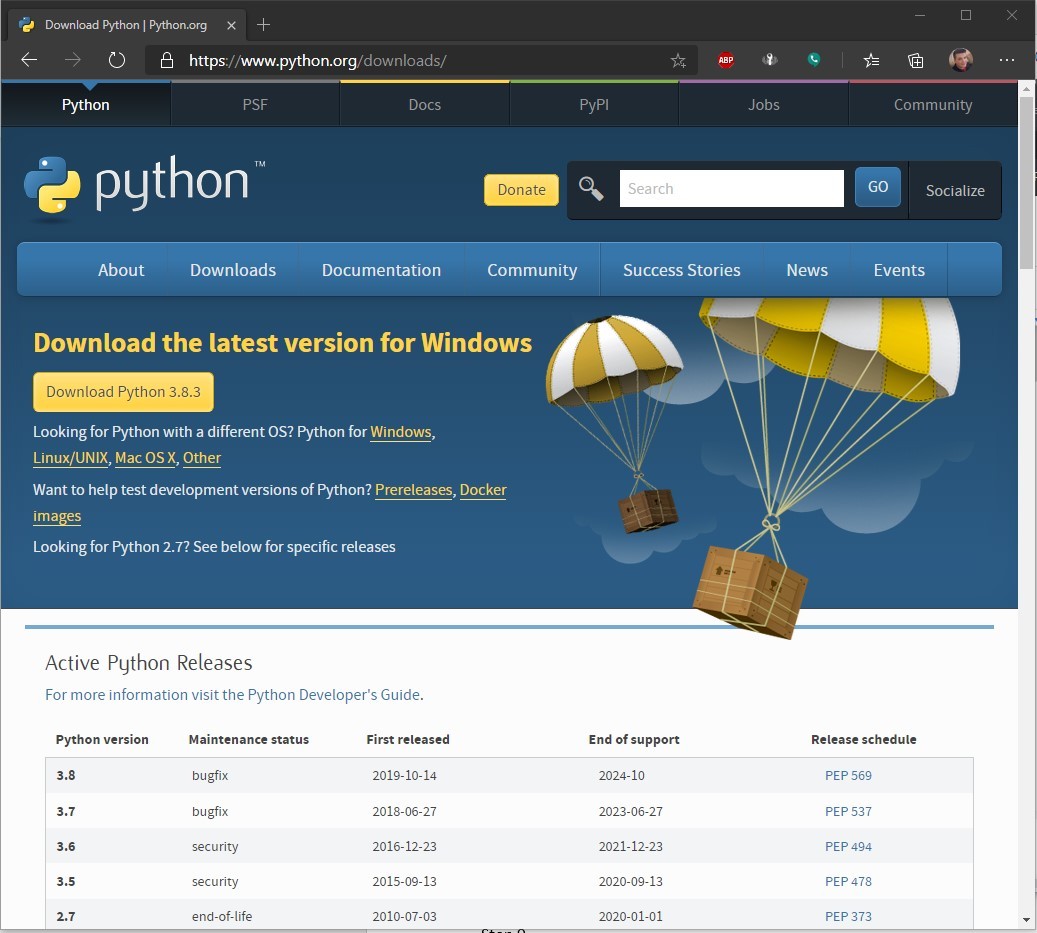Screen dimensions: 1037x933
Task: Open the Google Voice extension
Action: coord(815,60)
